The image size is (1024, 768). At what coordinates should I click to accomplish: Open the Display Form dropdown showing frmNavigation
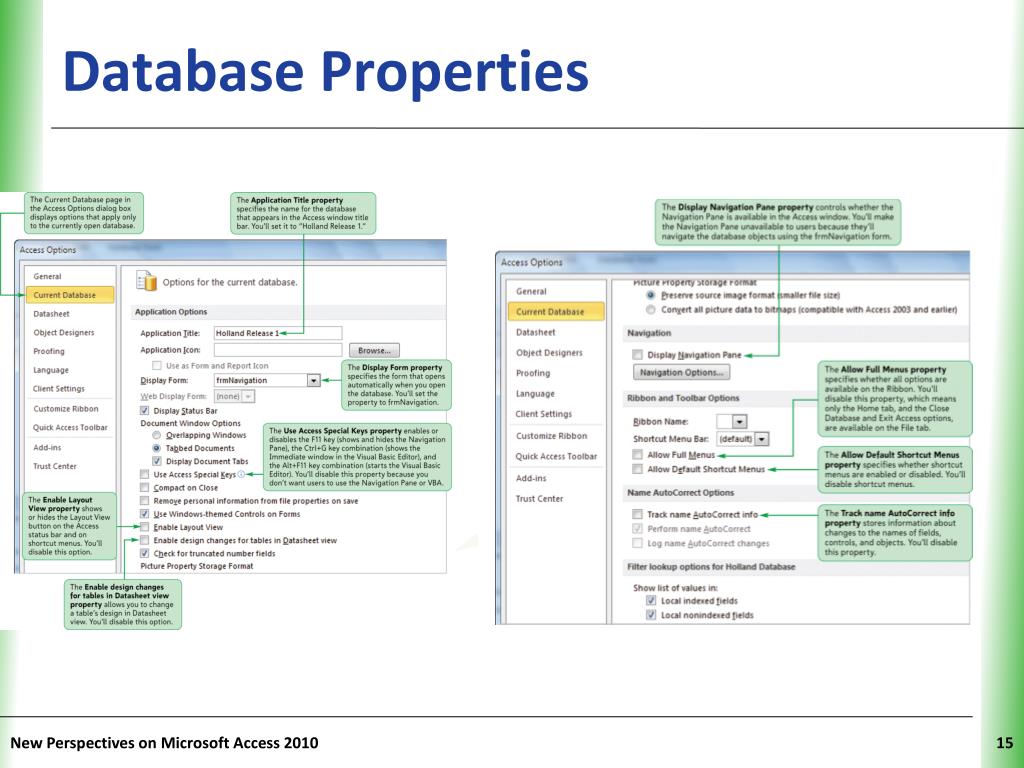click(x=313, y=380)
